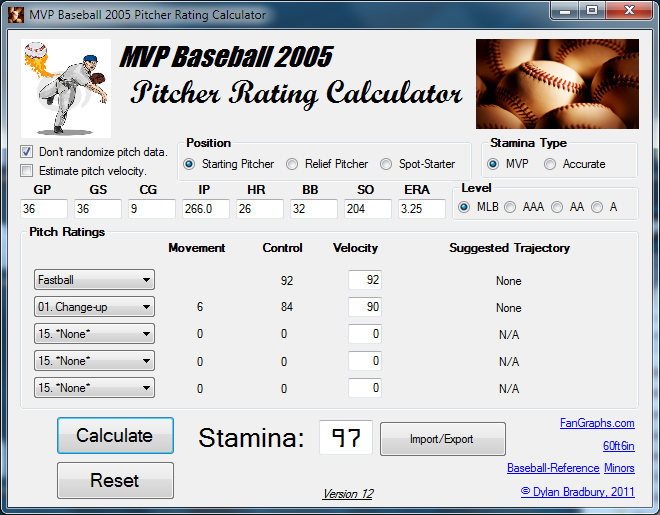Screen dimensions: 660x515
Task: Open Import/Export dialog
Action: (x=442, y=439)
